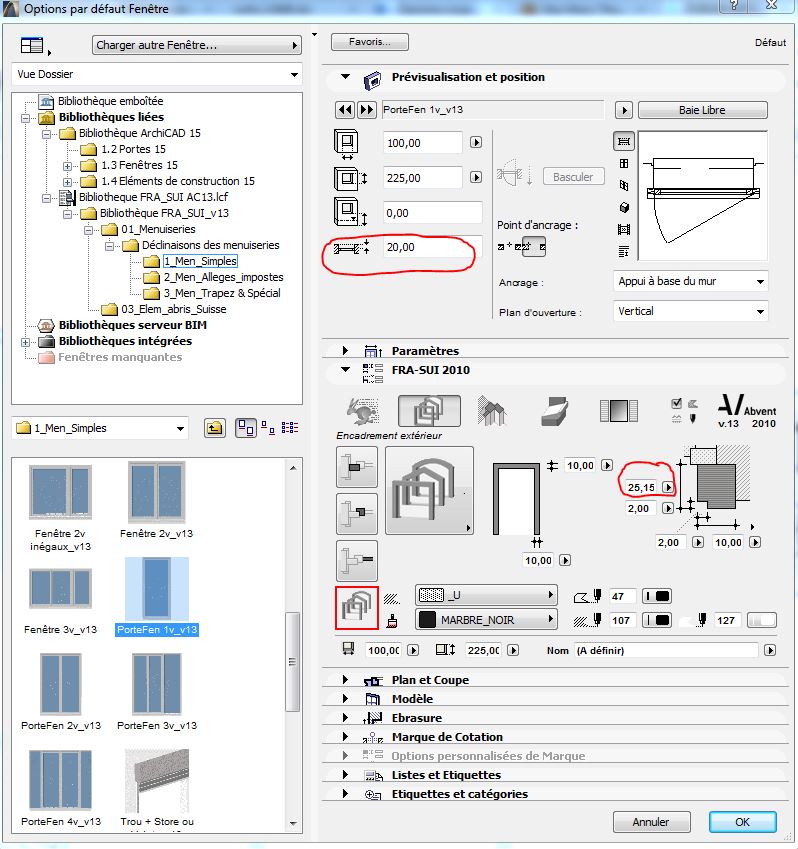Toggle the anchor point center button
The height and width of the screenshot is (849, 798).
[x=533, y=247]
